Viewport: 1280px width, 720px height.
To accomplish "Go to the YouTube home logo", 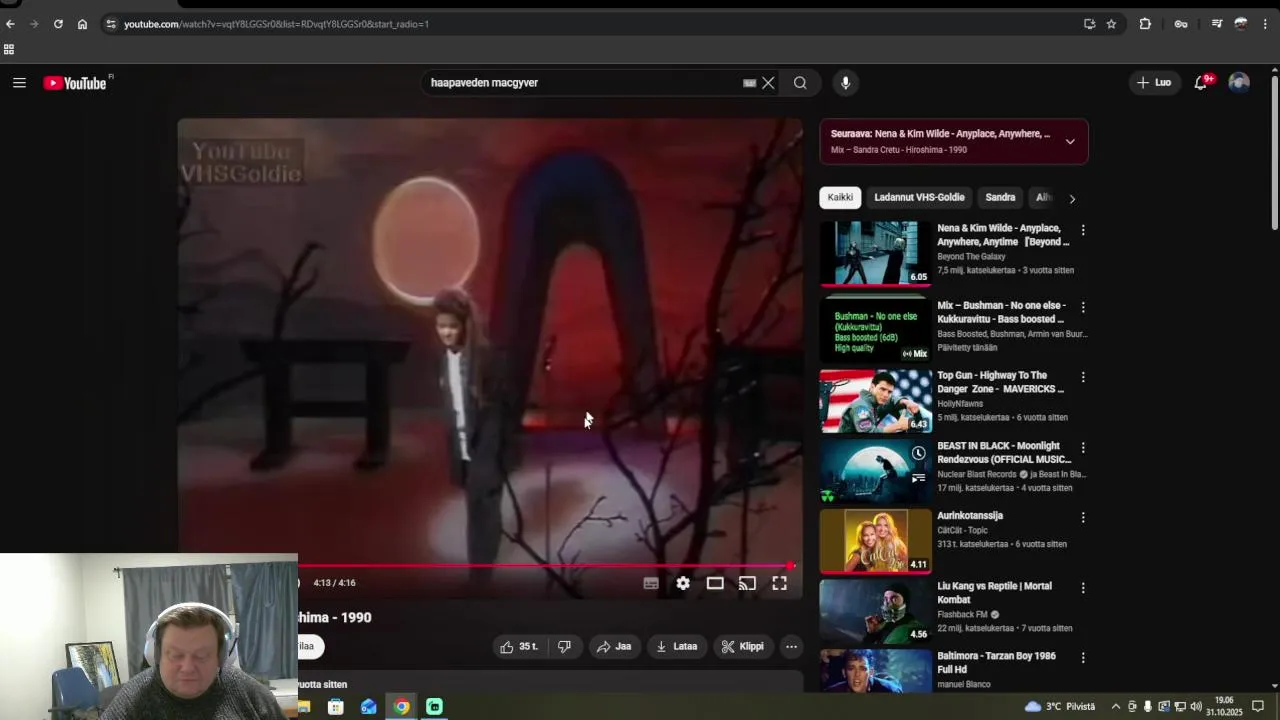I will [x=75, y=83].
